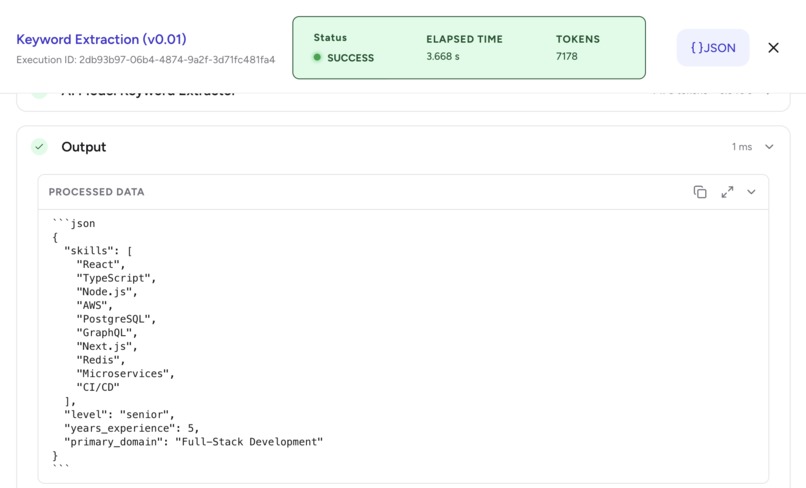Viewport: 806px width, 488px height.
Task: Click the TOKENS label
Action: pos(578,39)
